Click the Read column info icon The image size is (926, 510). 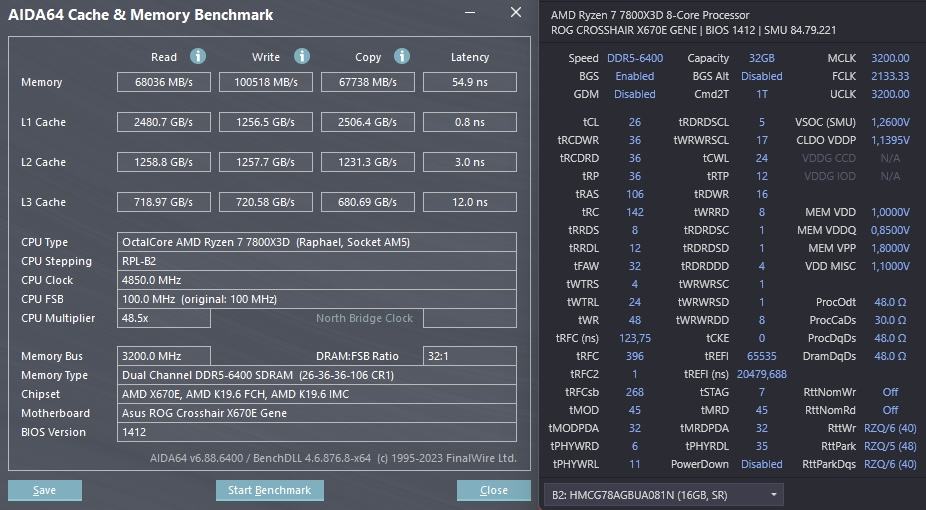tap(198, 57)
